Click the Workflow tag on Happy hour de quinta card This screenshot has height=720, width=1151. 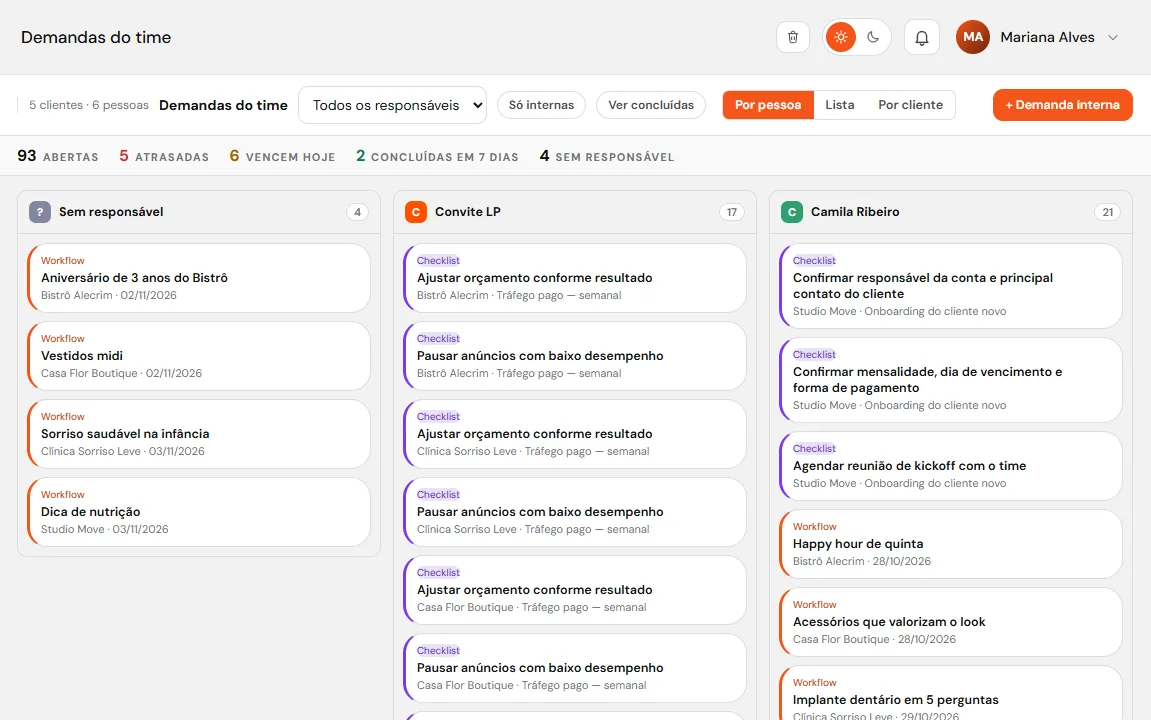coord(814,526)
